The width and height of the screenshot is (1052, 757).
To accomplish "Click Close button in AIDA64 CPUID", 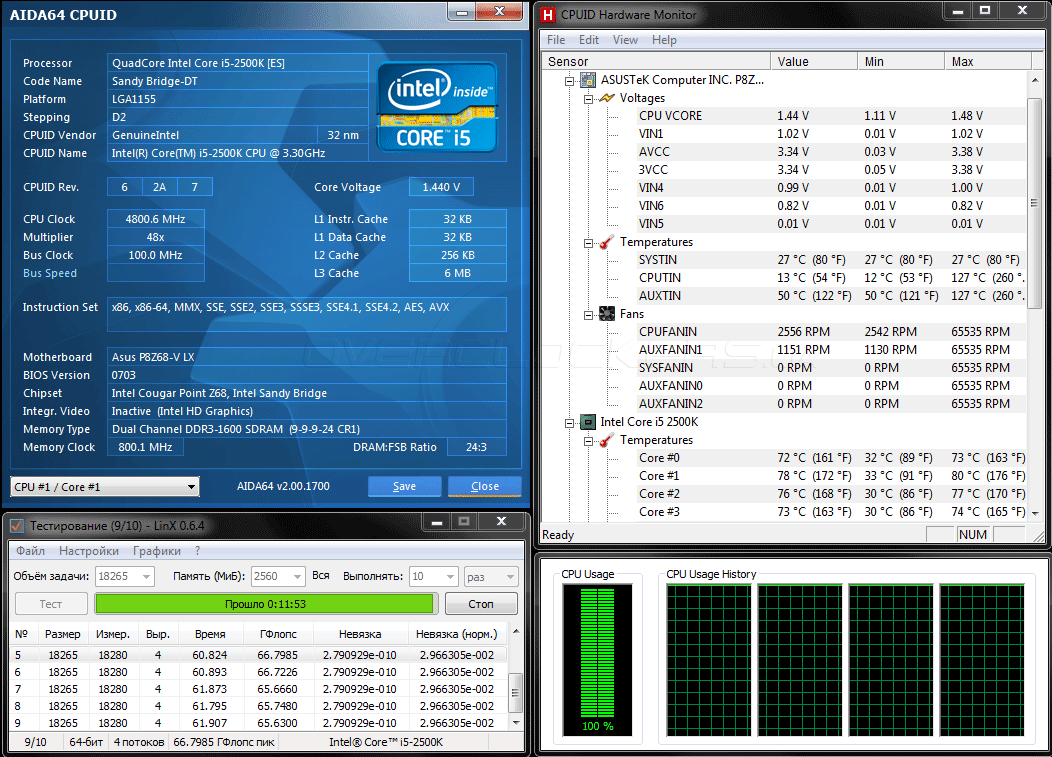I will (484, 486).
